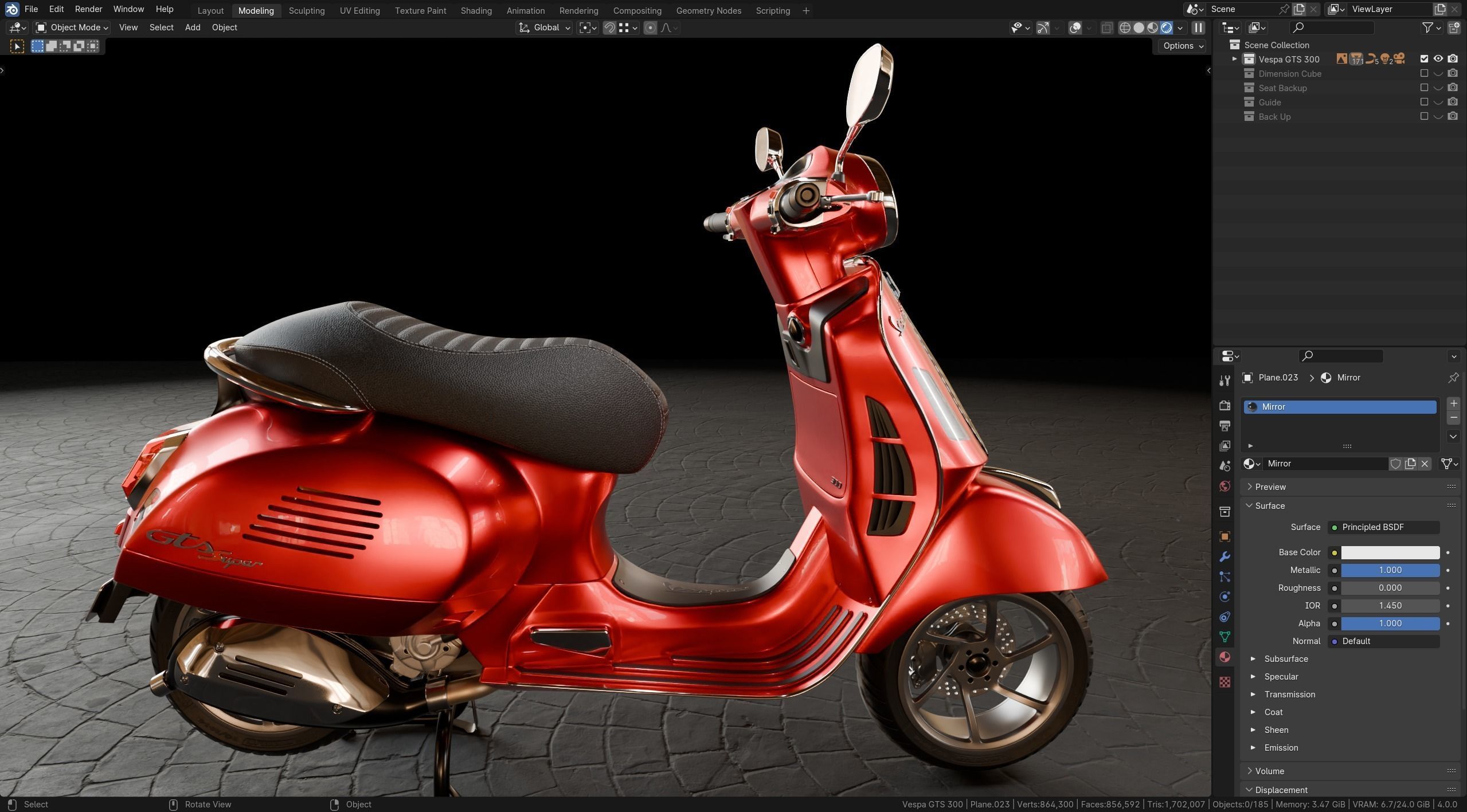Switch to material preview shading

coord(1152,28)
